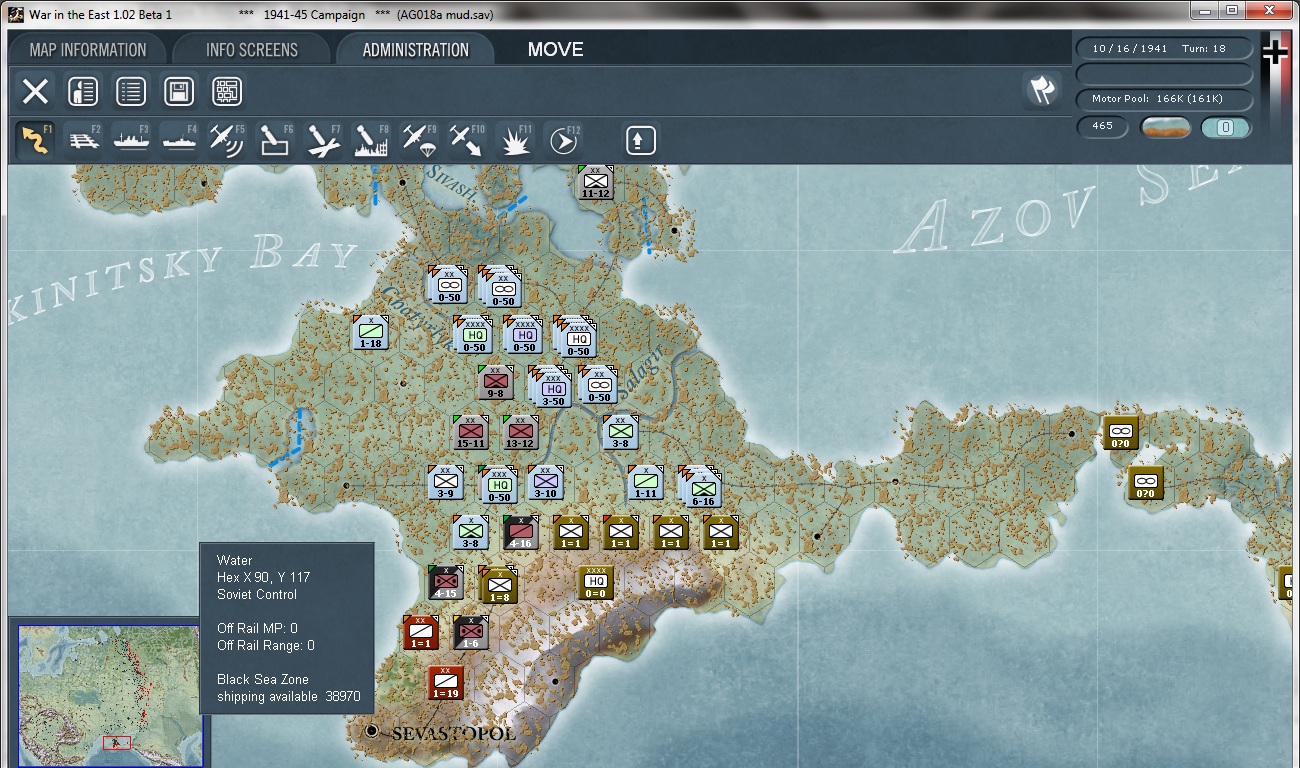
Task: Select the 15-11 unit counter
Action: [471, 432]
